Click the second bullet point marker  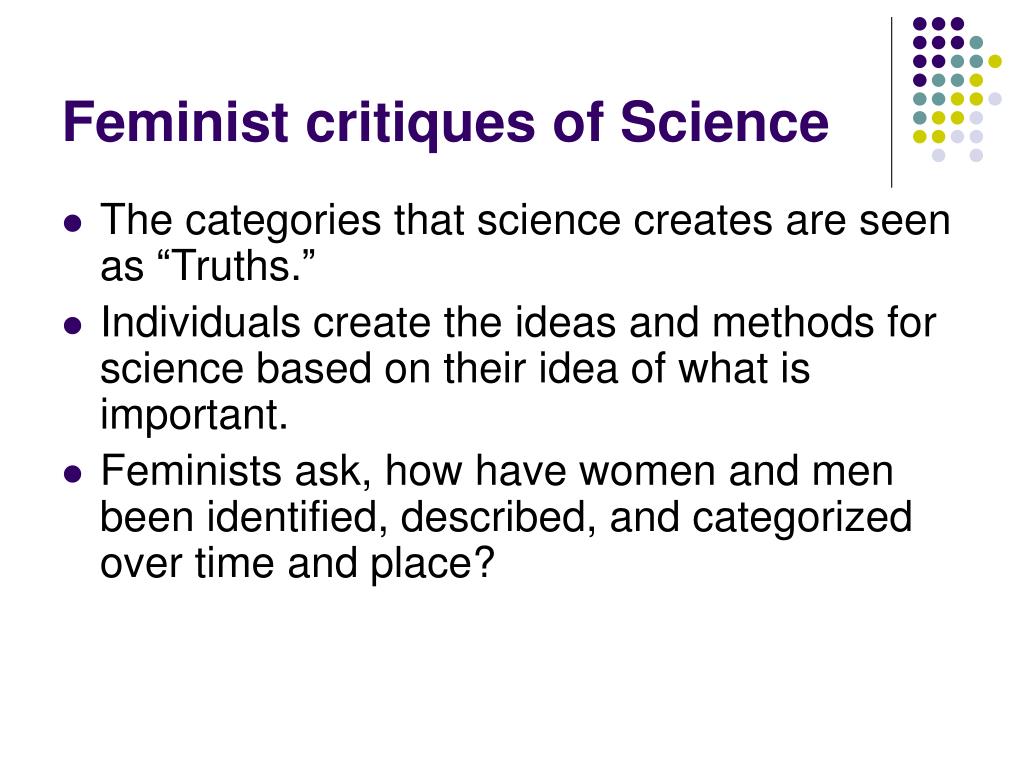73,325
